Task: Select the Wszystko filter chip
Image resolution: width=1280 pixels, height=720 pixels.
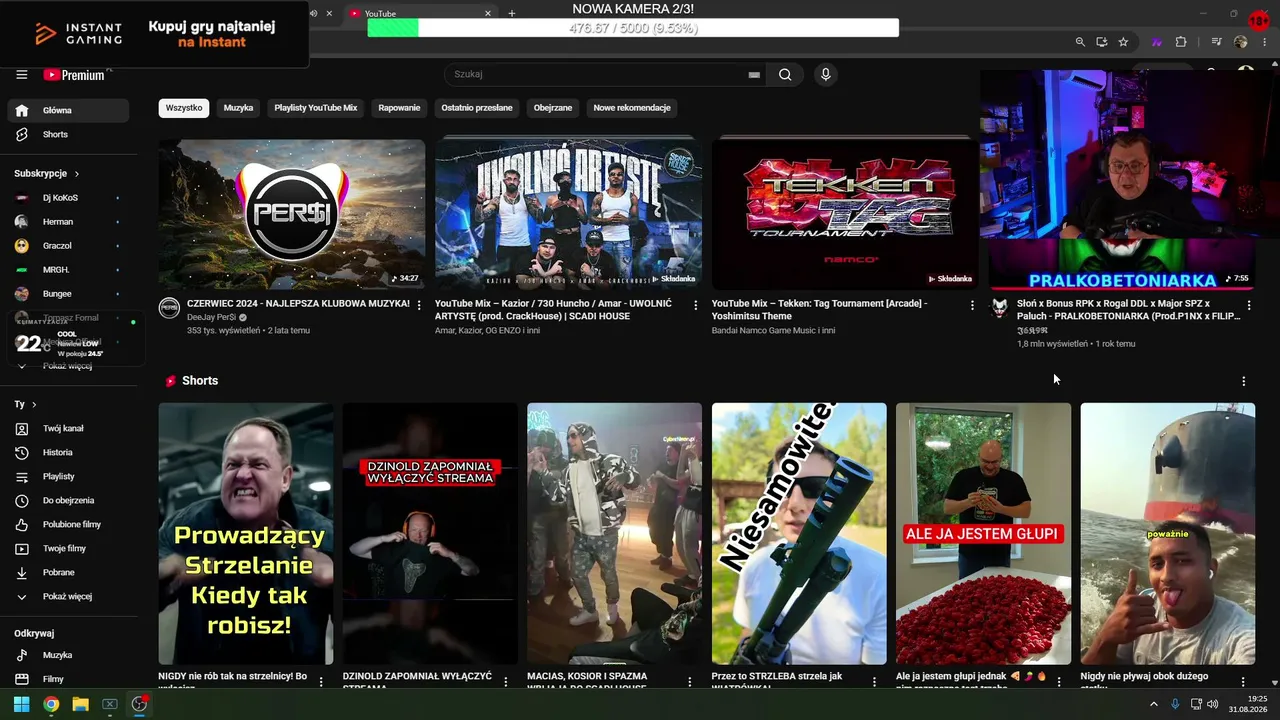Action: (x=184, y=108)
